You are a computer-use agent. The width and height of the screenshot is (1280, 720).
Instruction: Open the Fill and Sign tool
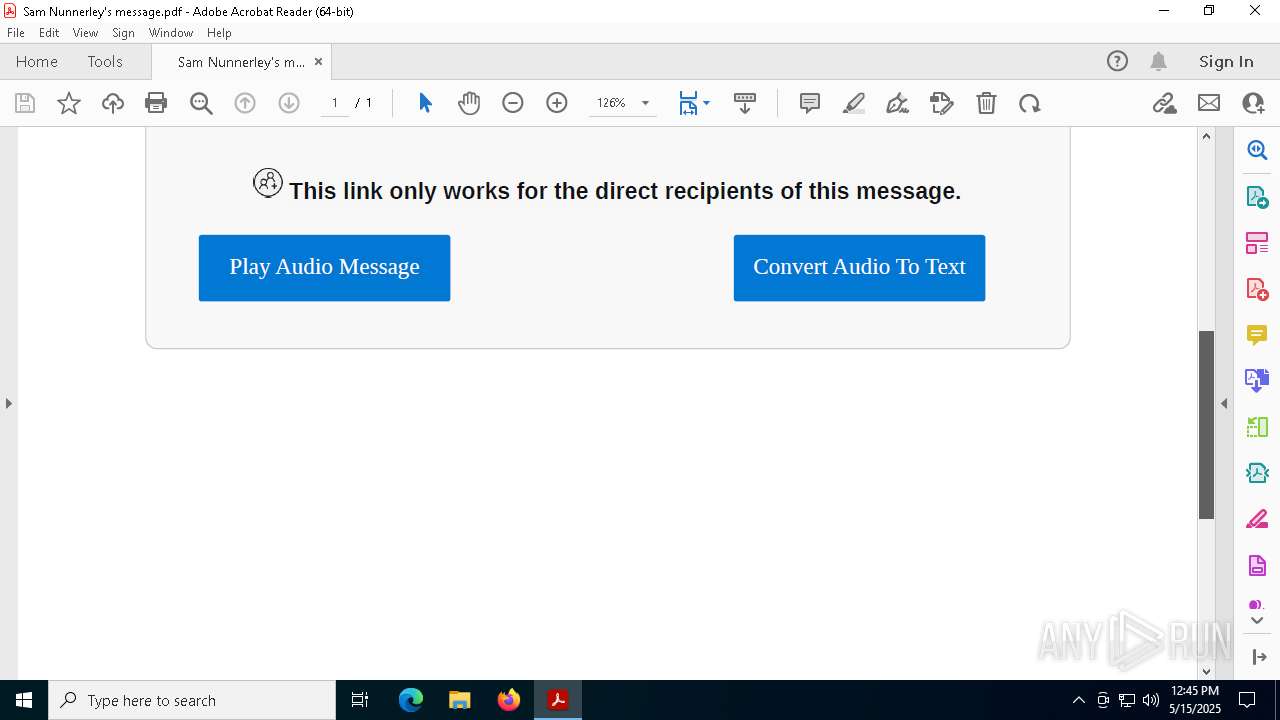point(942,103)
